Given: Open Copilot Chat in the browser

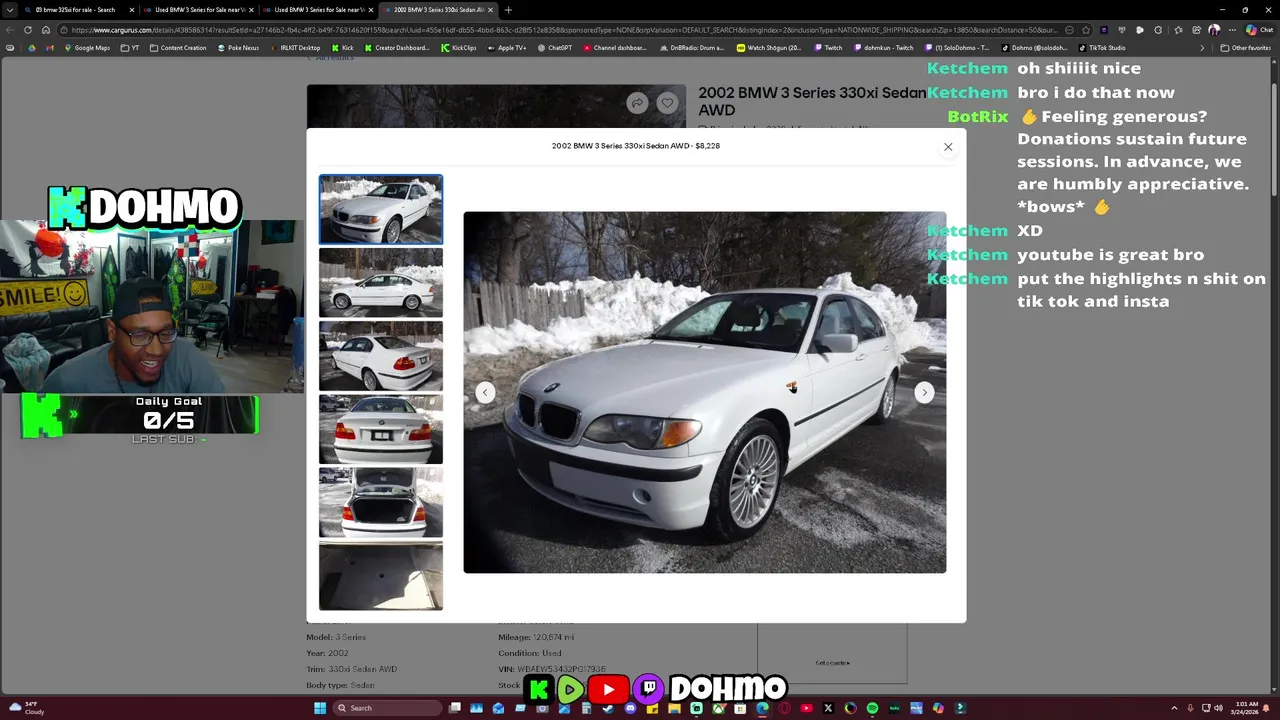Looking at the screenshot, I should [x=1259, y=30].
